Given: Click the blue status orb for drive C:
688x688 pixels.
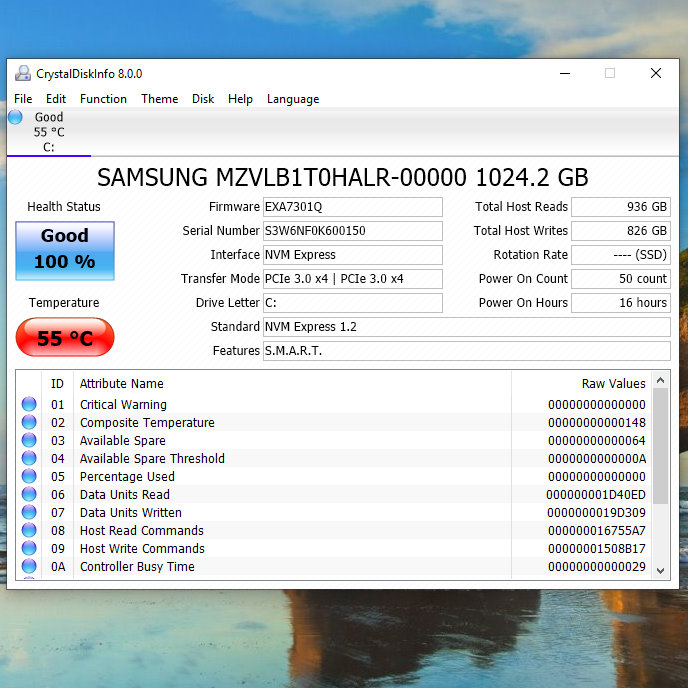Looking at the screenshot, I should click(x=15, y=117).
